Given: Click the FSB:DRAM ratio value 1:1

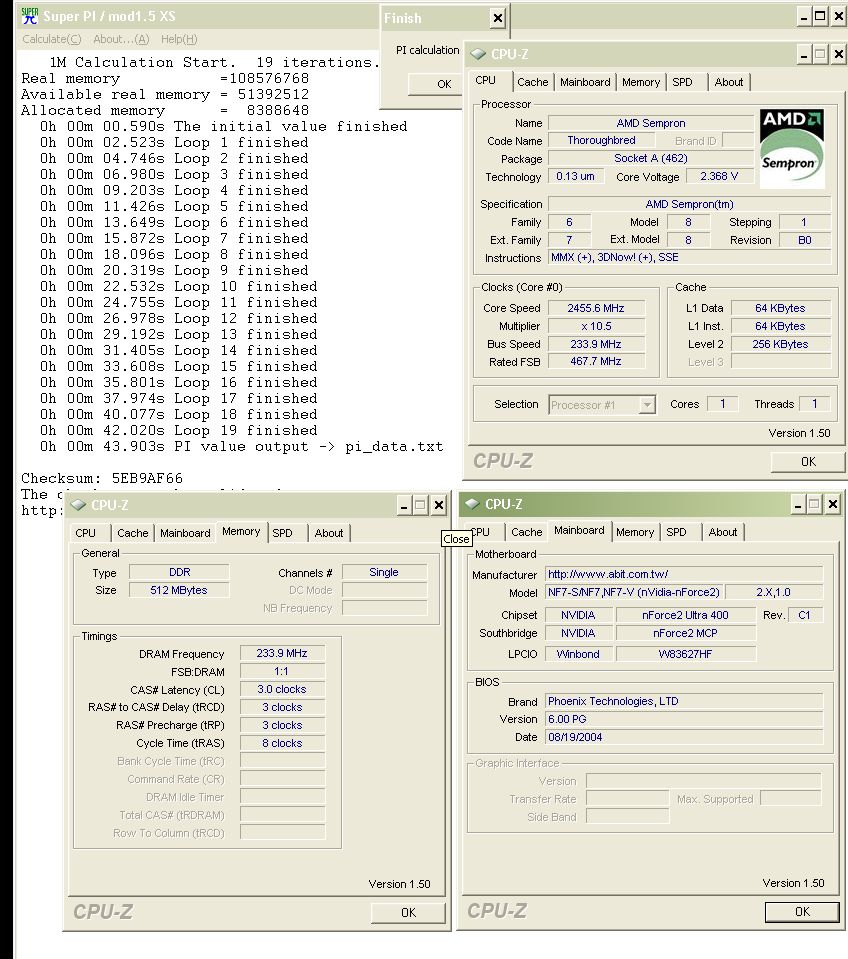Looking at the screenshot, I should pos(282,672).
